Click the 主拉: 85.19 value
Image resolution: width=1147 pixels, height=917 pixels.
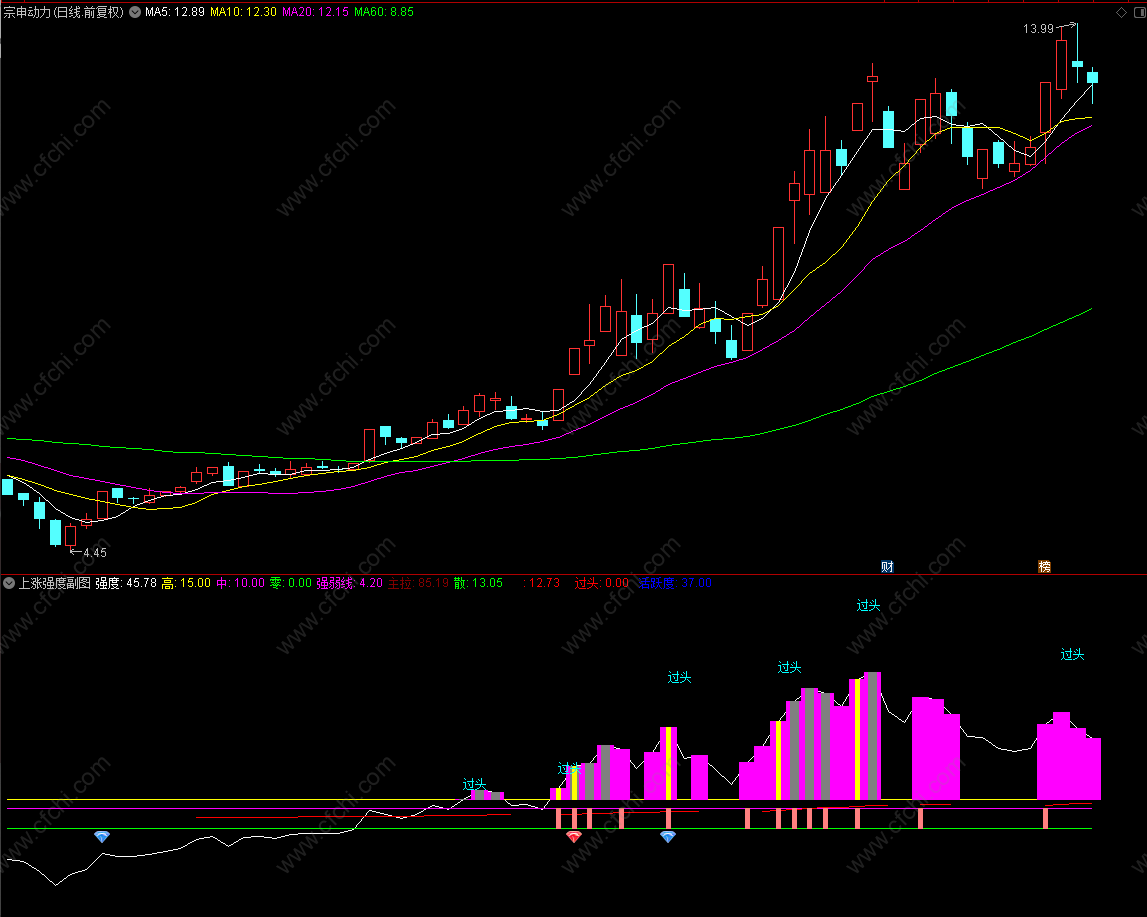pyautogui.click(x=418, y=583)
